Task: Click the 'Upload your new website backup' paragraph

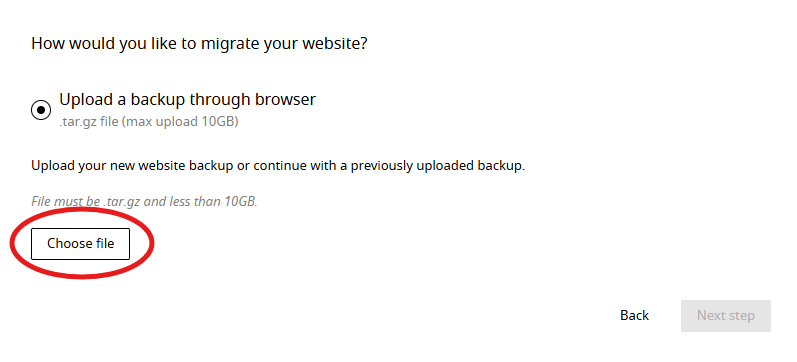Action: (278, 166)
